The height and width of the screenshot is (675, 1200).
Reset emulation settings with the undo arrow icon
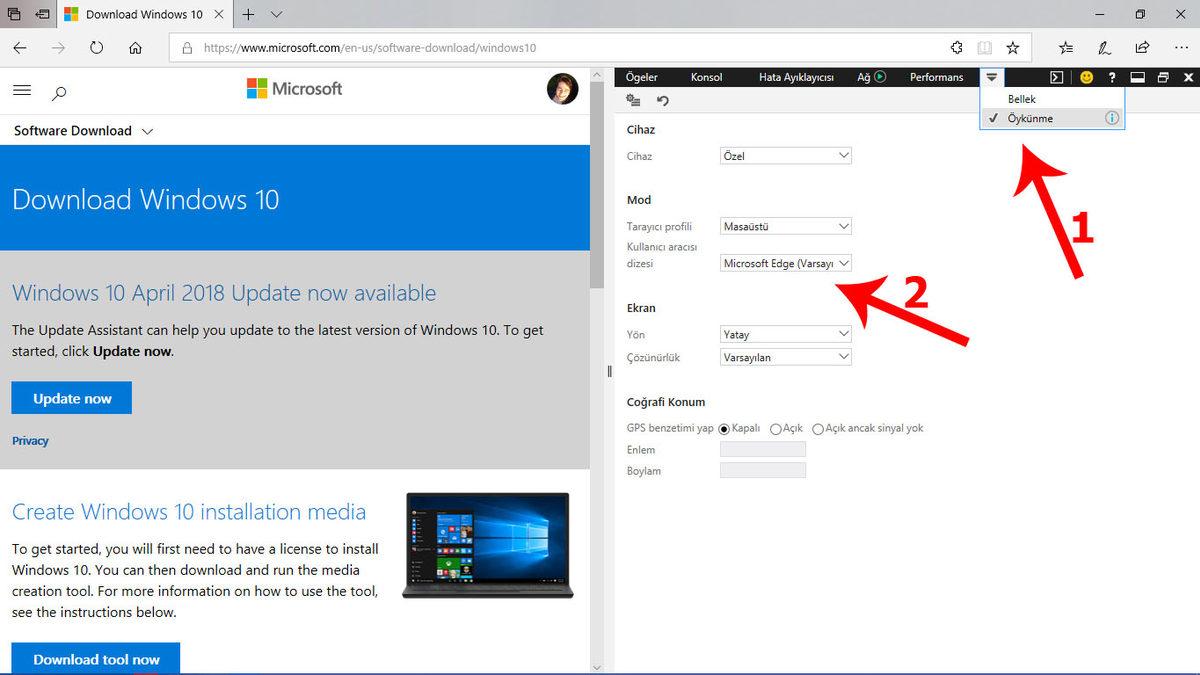click(x=661, y=100)
